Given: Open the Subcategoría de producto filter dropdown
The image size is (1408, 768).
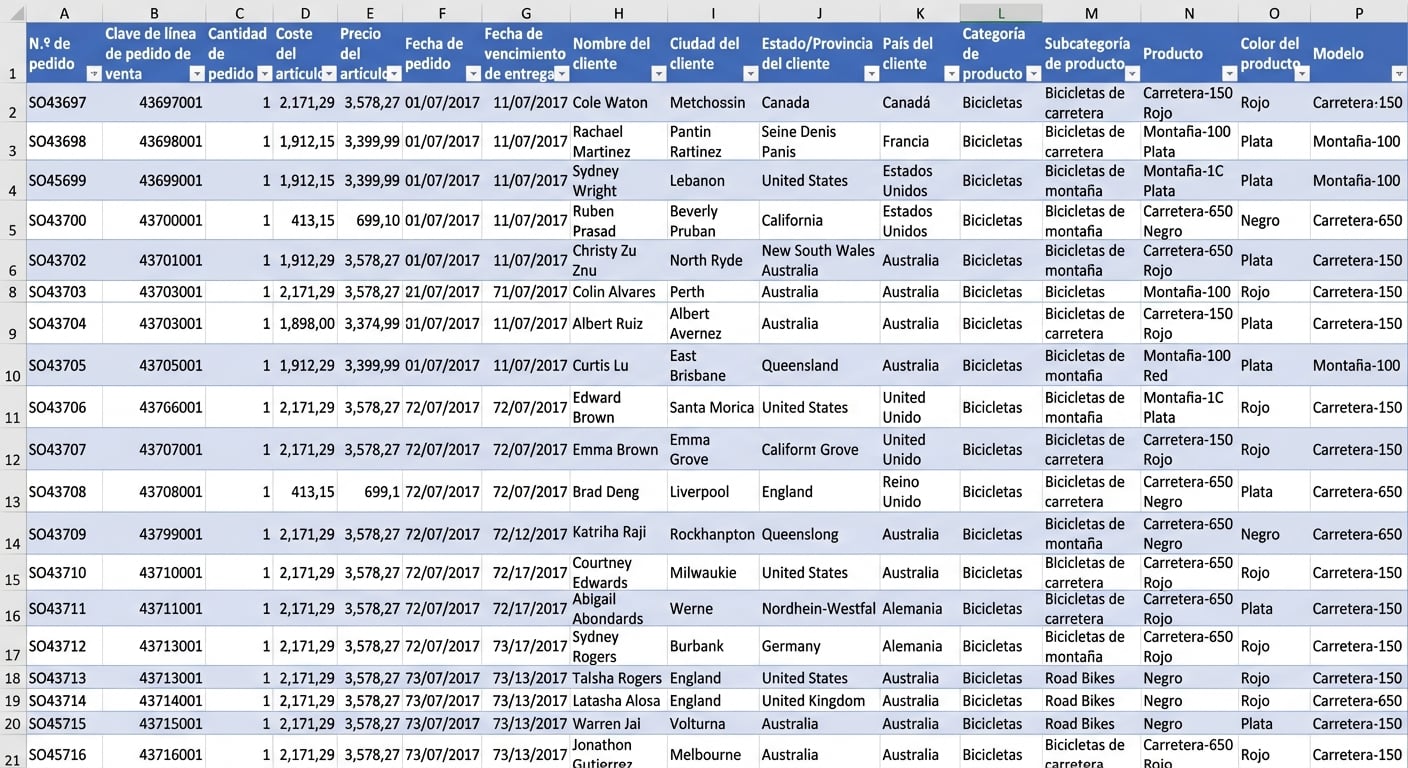Looking at the screenshot, I should tap(1132, 74).
